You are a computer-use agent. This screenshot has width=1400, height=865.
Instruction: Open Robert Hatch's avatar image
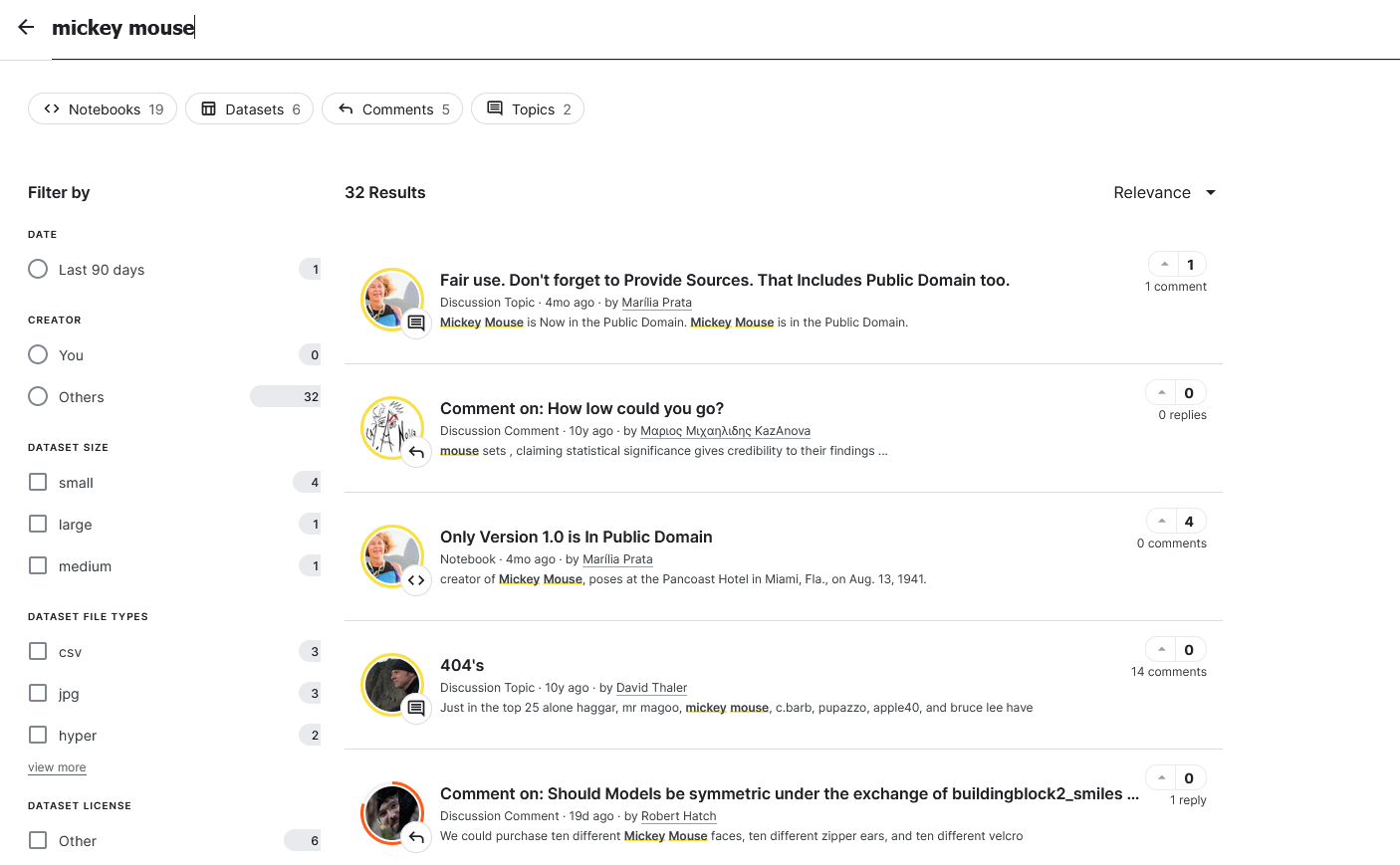click(x=391, y=813)
